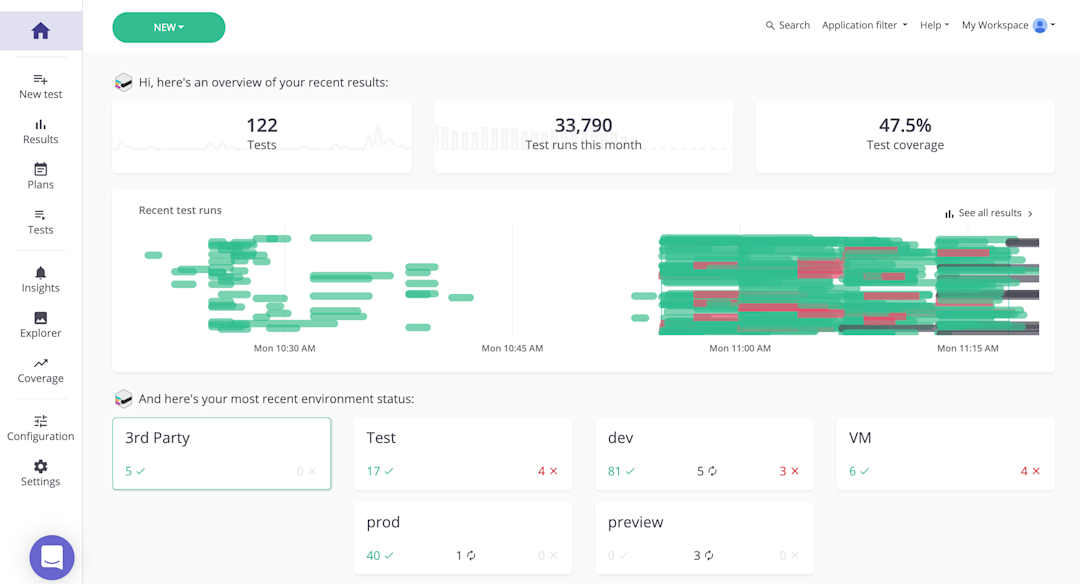The image size is (1080, 584).
Task: Open the 122 Tests summary card
Action: [262, 137]
